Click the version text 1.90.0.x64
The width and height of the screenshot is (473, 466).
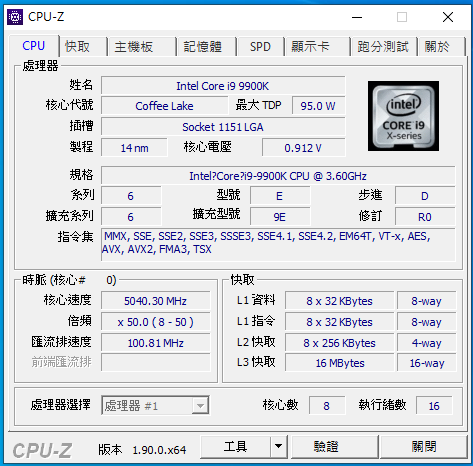click(159, 450)
